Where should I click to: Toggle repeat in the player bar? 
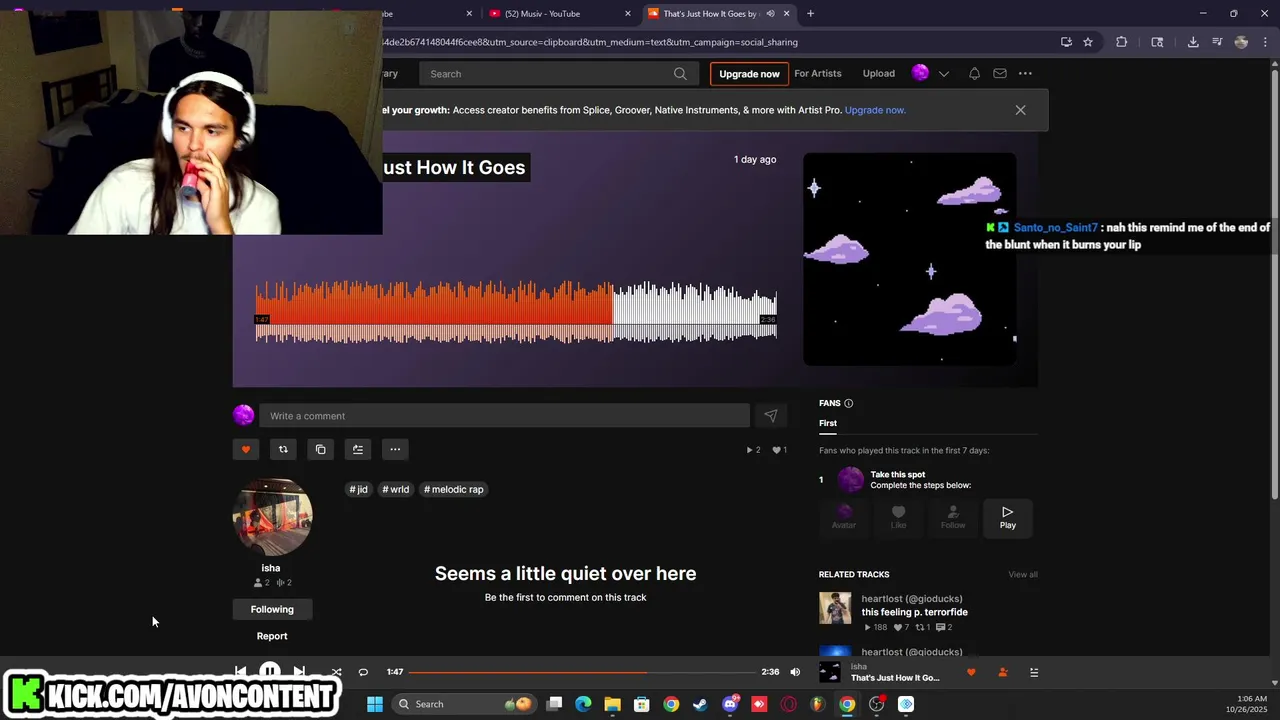[x=363, y=672]
